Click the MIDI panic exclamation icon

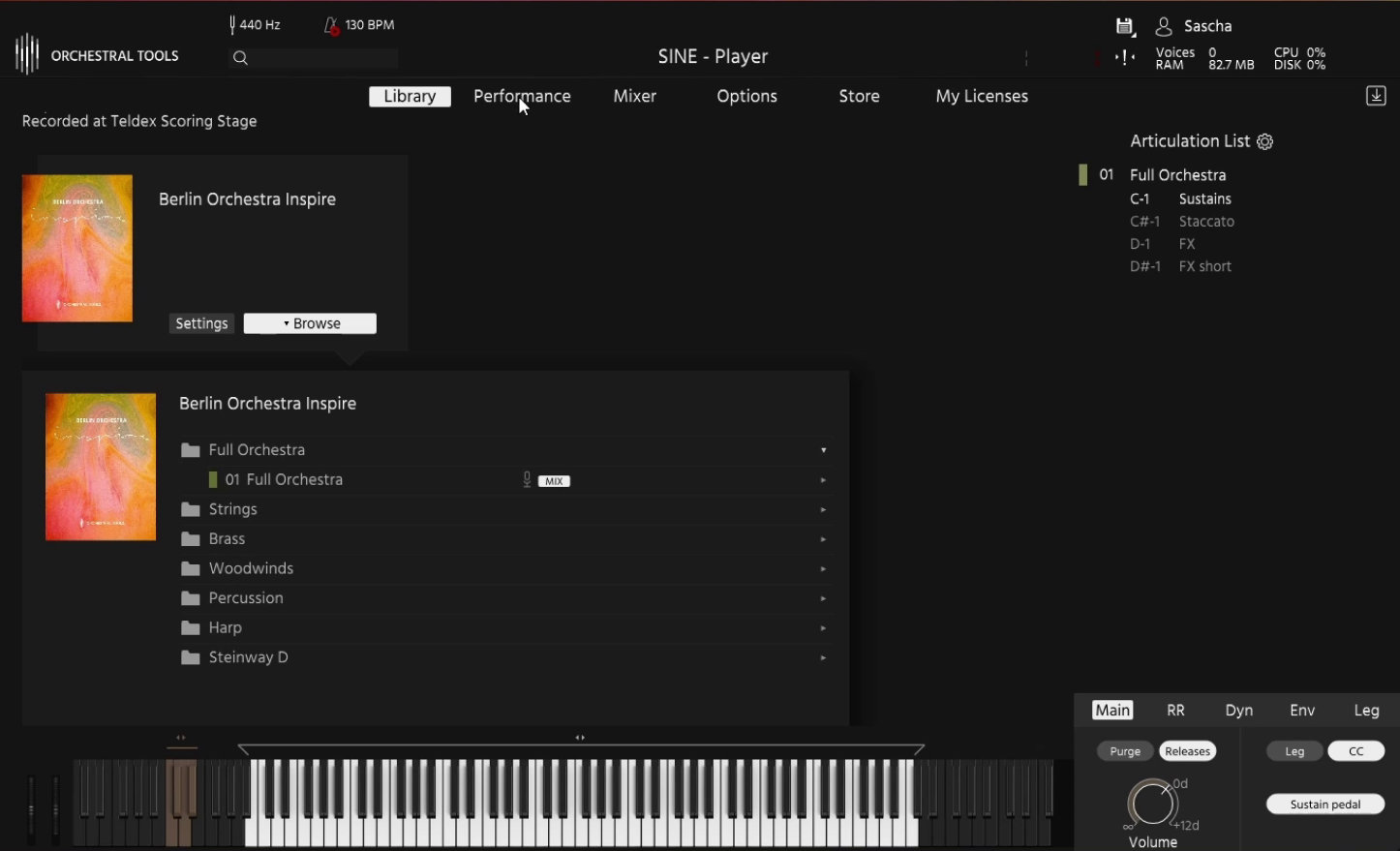click(1124, 57)
